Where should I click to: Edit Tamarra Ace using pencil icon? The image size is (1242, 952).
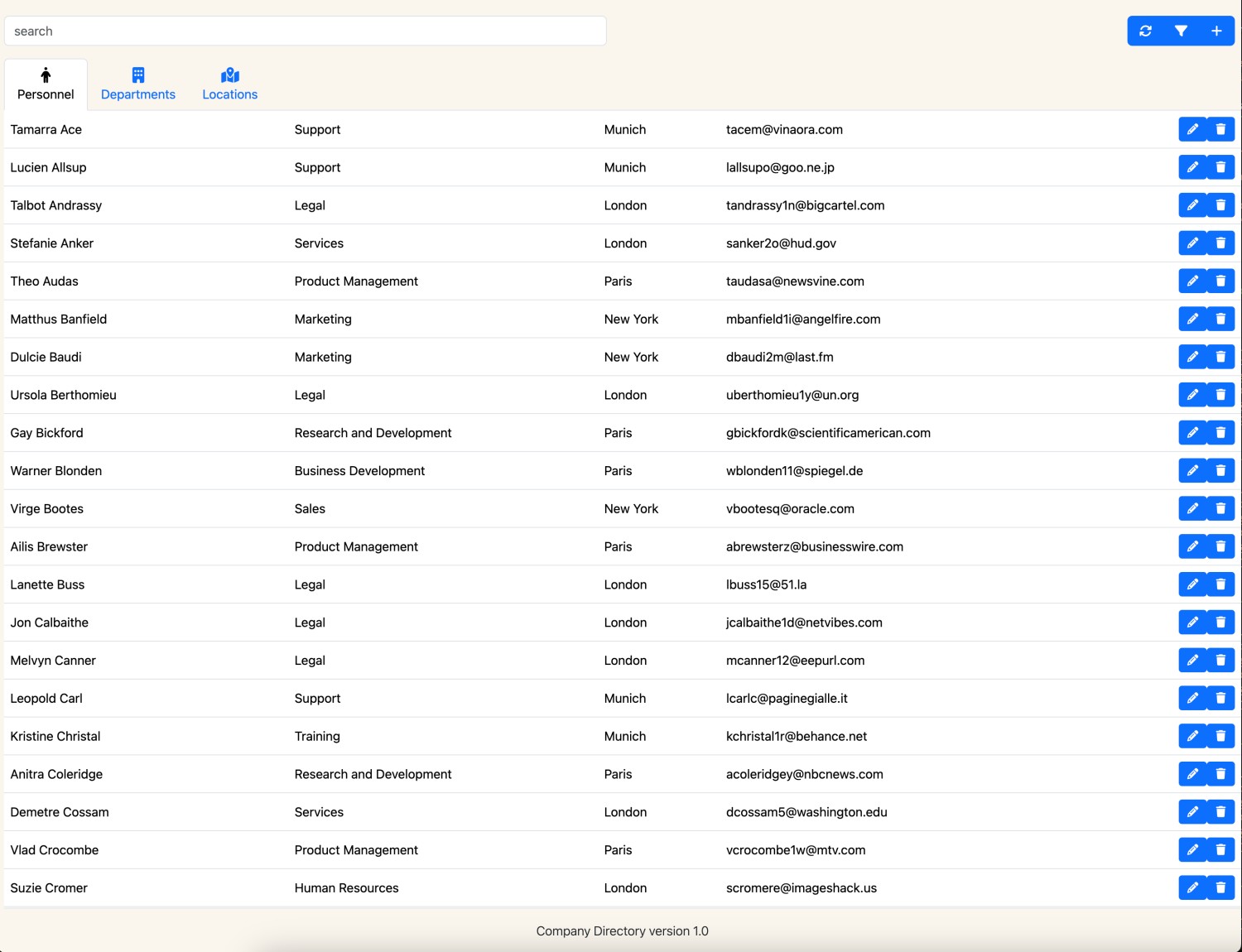1192,129
